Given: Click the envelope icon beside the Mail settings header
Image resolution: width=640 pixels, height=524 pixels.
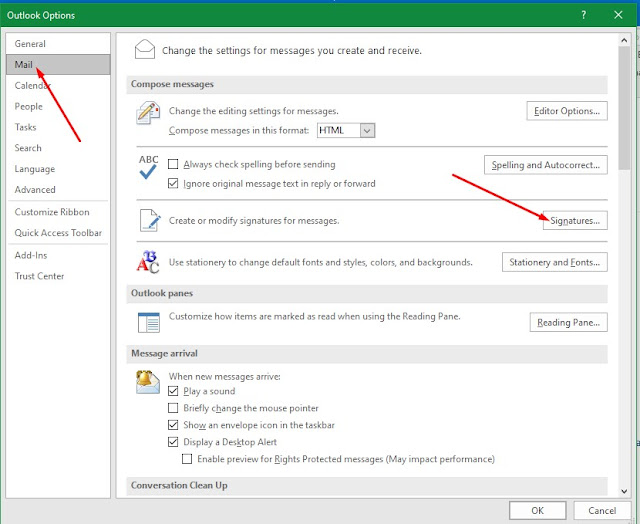Looking at the screenshot, I should pos(144,49).
